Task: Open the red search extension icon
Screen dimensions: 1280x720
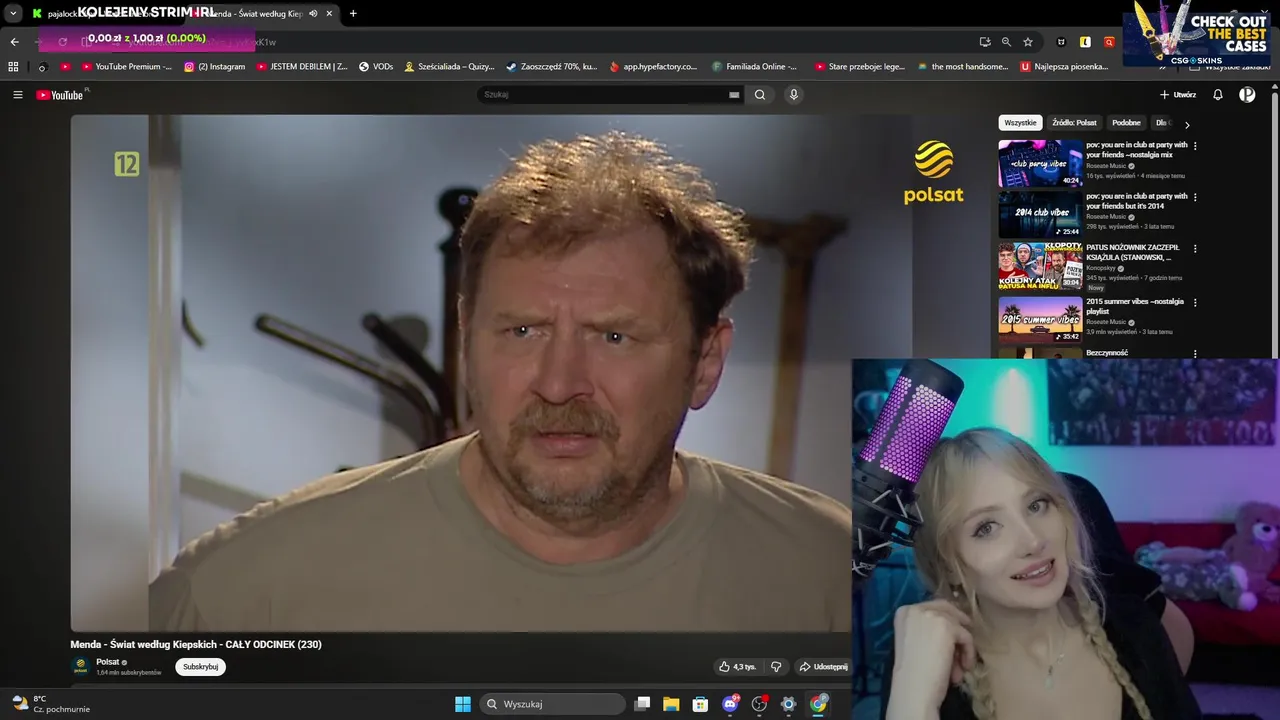Action: coord(1109,42)
